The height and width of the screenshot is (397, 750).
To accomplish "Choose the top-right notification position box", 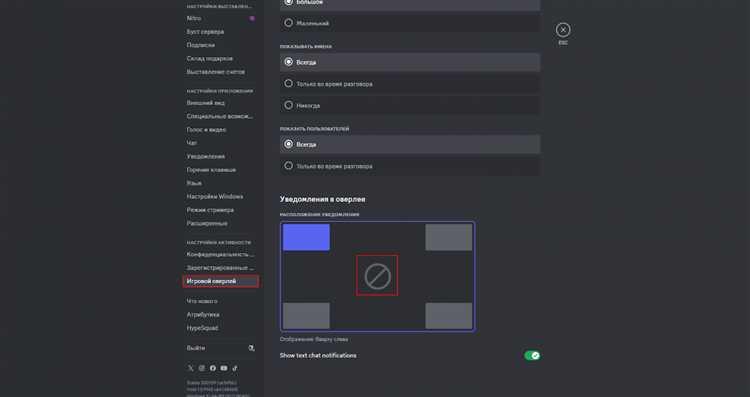I will 449,237.
